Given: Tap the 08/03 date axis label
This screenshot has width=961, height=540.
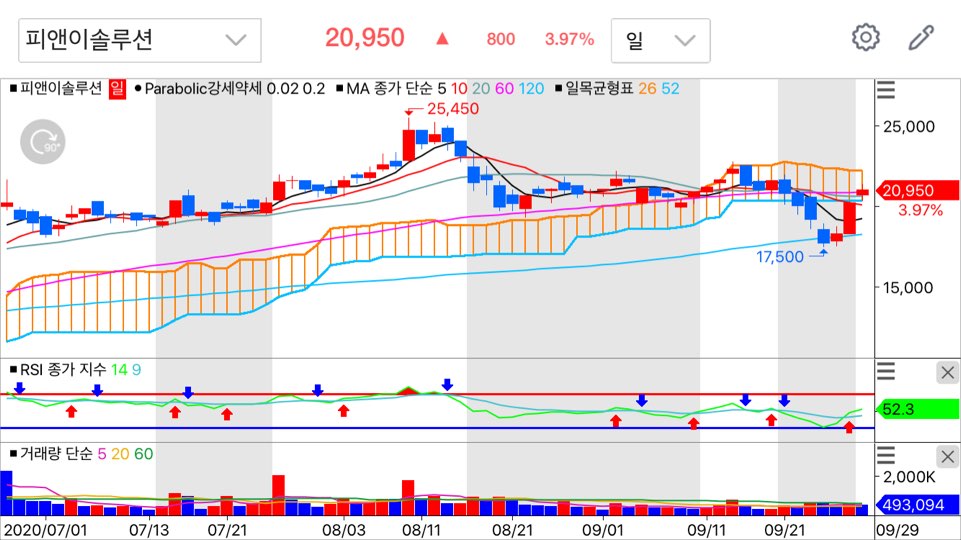Looking at the screenshot, I should (343, 530).
